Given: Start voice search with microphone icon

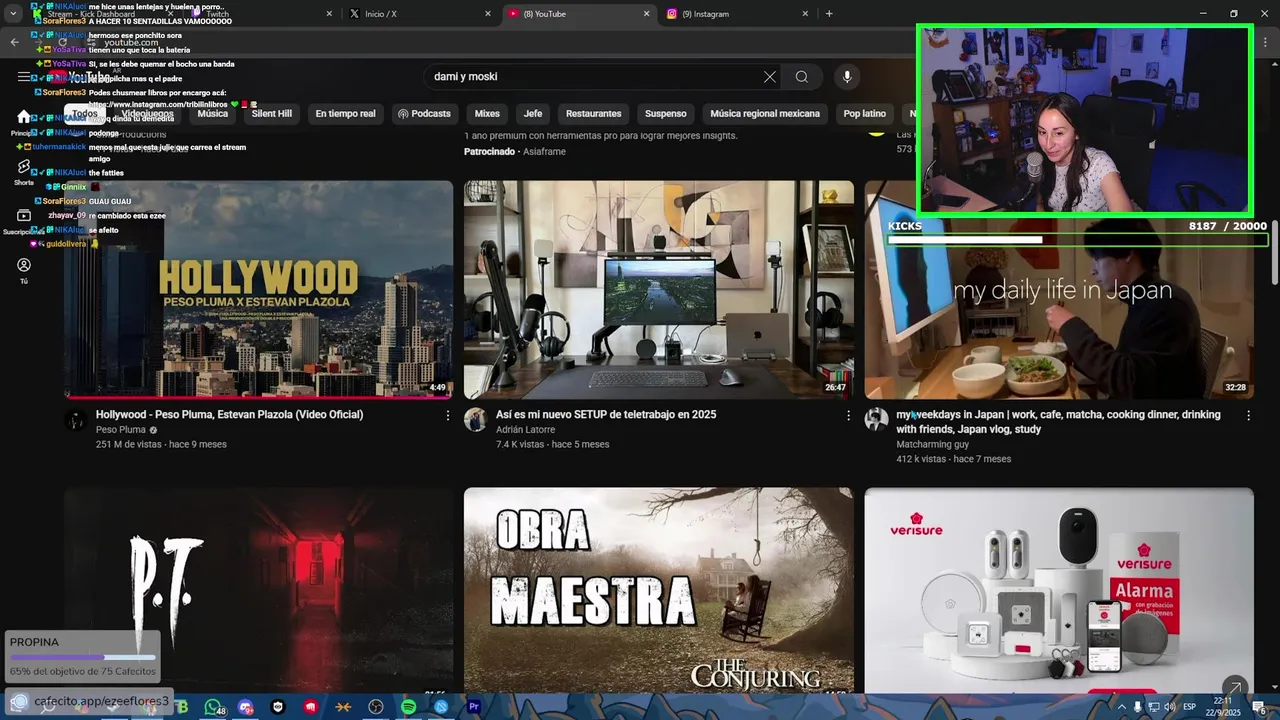Looking at the screenshot, I should tap(847, 77).
